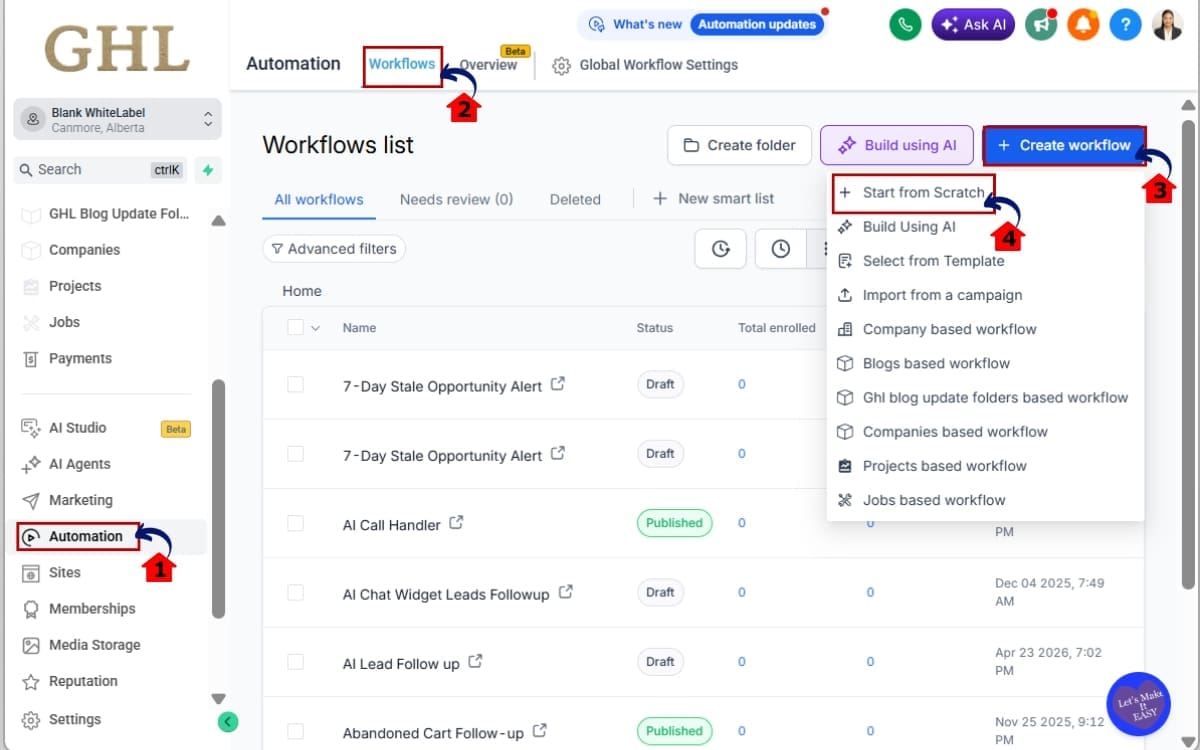Expand the select-all chevron in table header
The width and height of the screenshot is (1200, 750).
[316, 328]
